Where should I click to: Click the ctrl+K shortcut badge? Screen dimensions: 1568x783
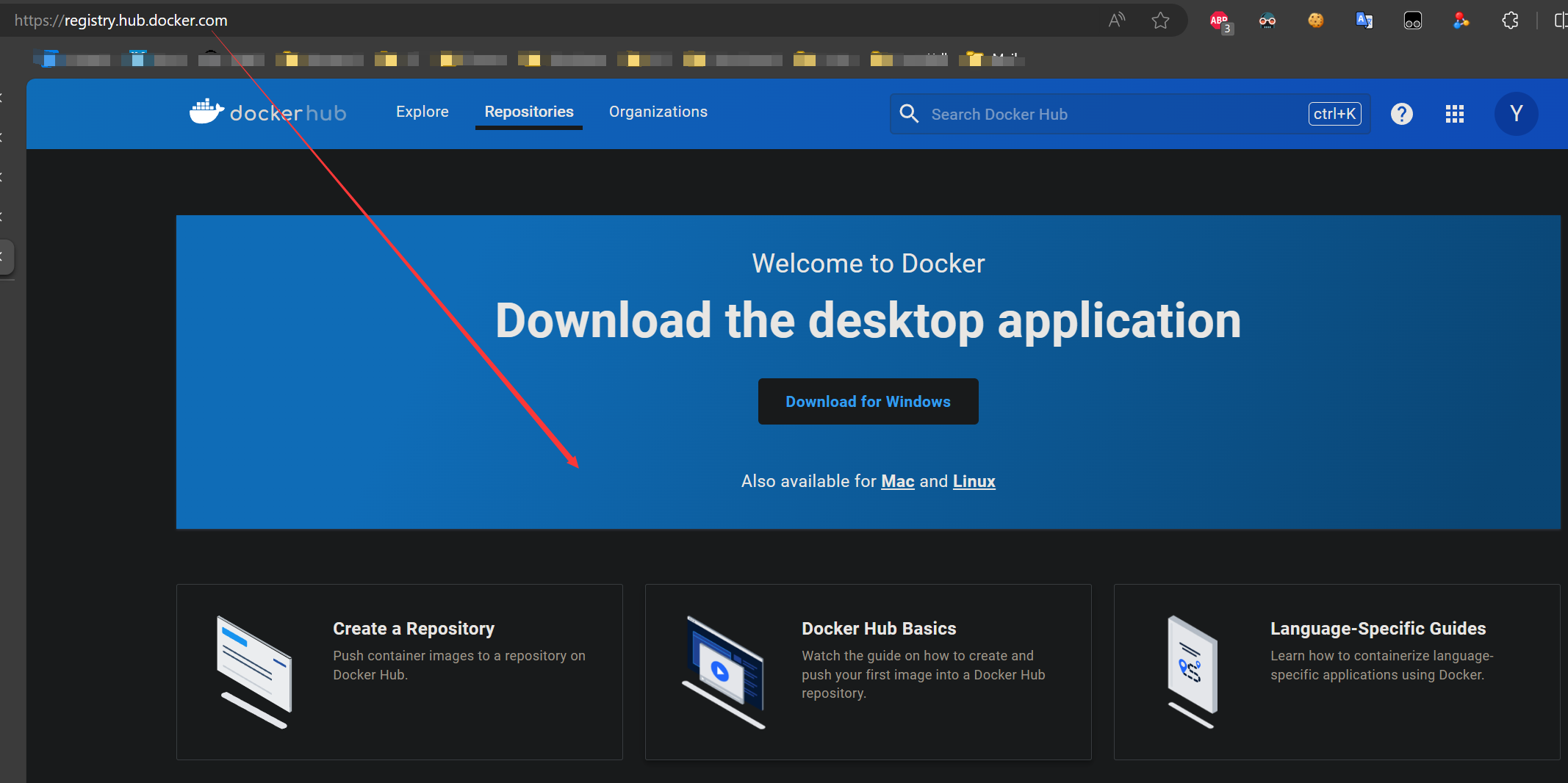[x=1334, y=114]
